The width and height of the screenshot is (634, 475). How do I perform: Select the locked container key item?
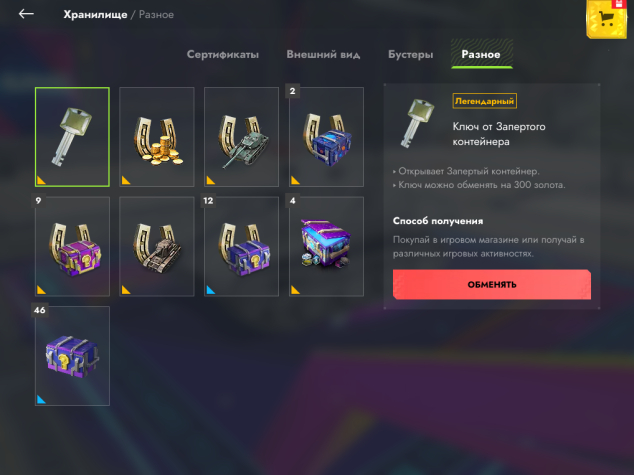(72, 137)
